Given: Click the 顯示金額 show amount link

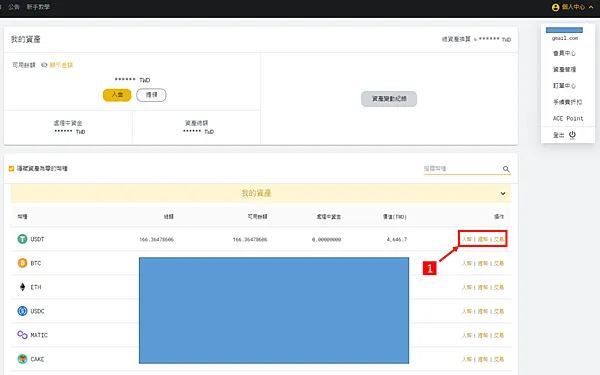Looking at the screenshot, I should 61,65.
